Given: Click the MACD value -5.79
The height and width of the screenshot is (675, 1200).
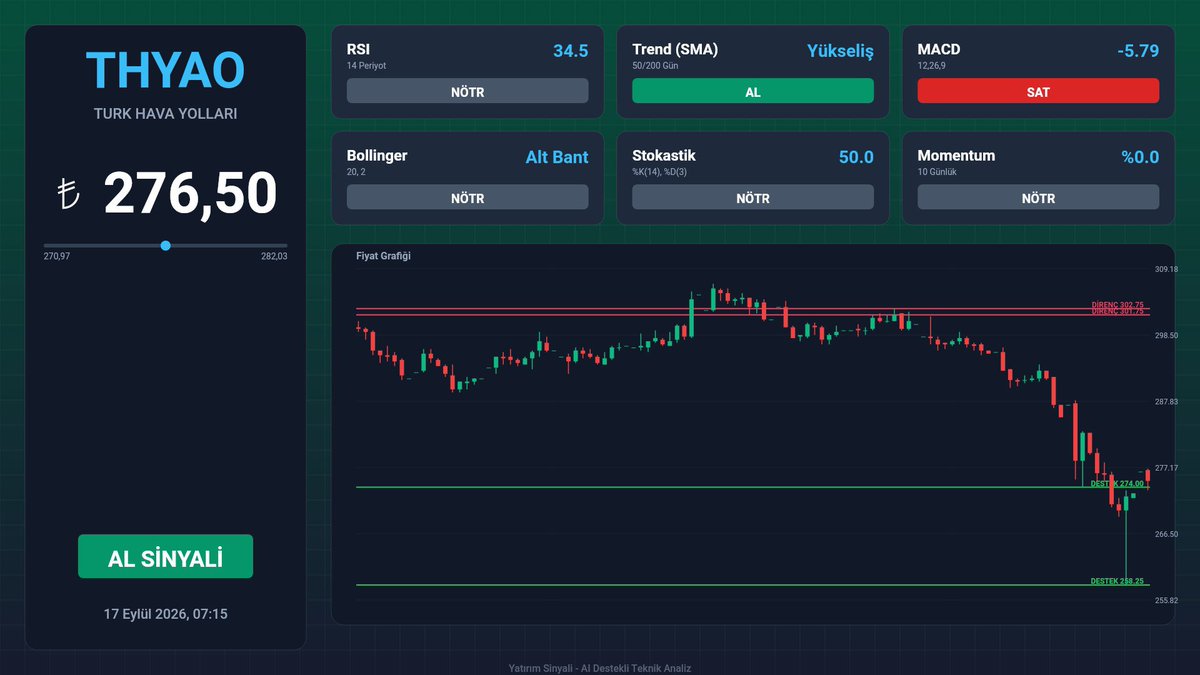Looking at the screenshot, I should click(x=1138, y=50).
